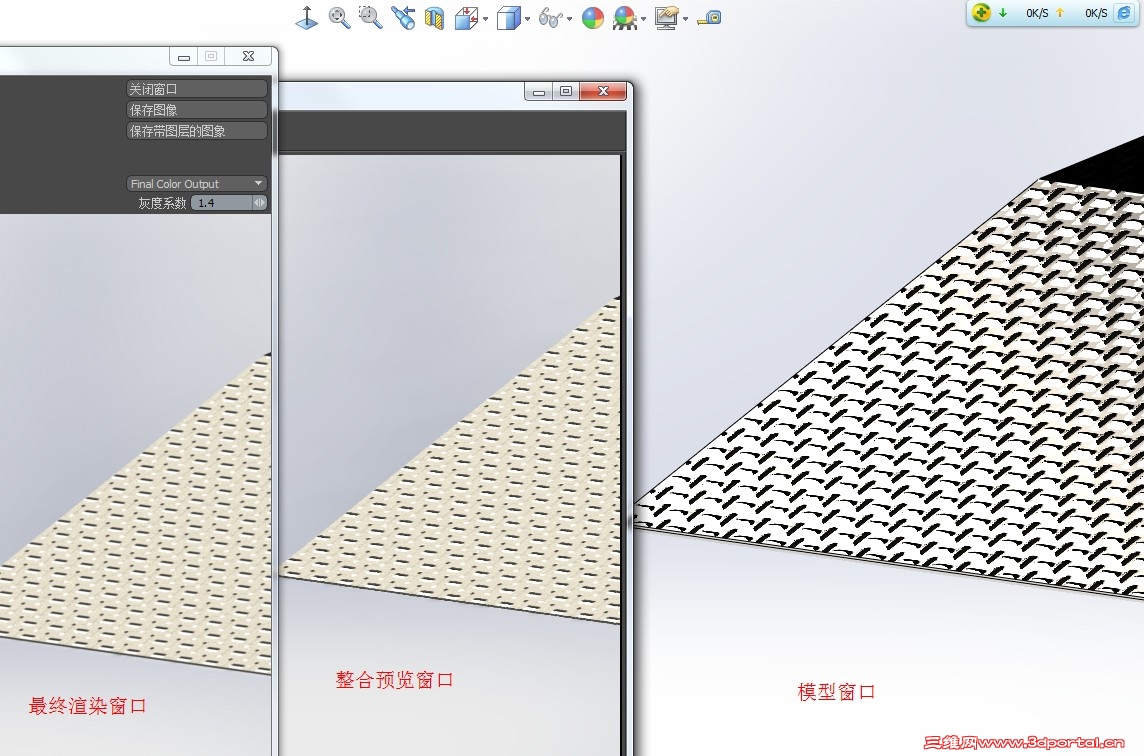The image size is (1144, 756).
Task: Click the green download speed arrow
Action: [1003, 12]
